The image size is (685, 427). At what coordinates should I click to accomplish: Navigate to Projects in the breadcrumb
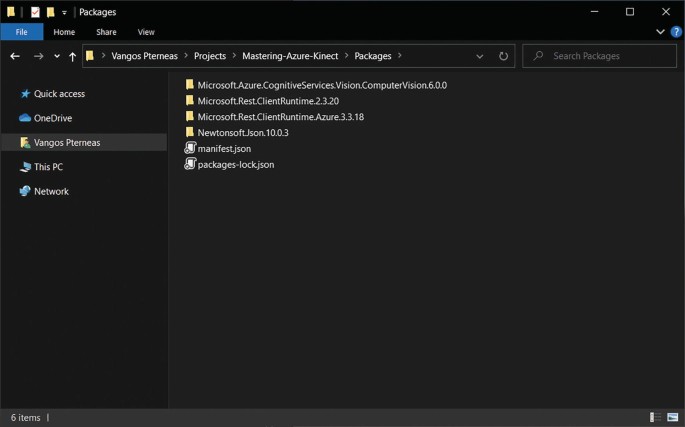tap(210, 56)
